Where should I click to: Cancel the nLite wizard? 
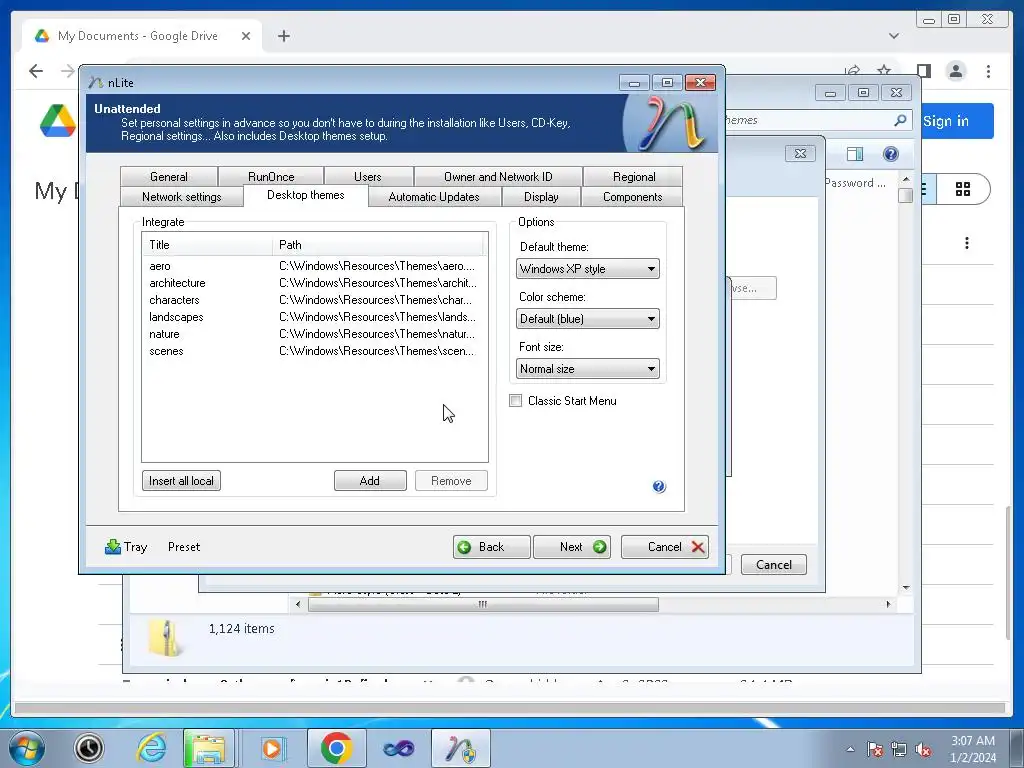tap(665, 547)
